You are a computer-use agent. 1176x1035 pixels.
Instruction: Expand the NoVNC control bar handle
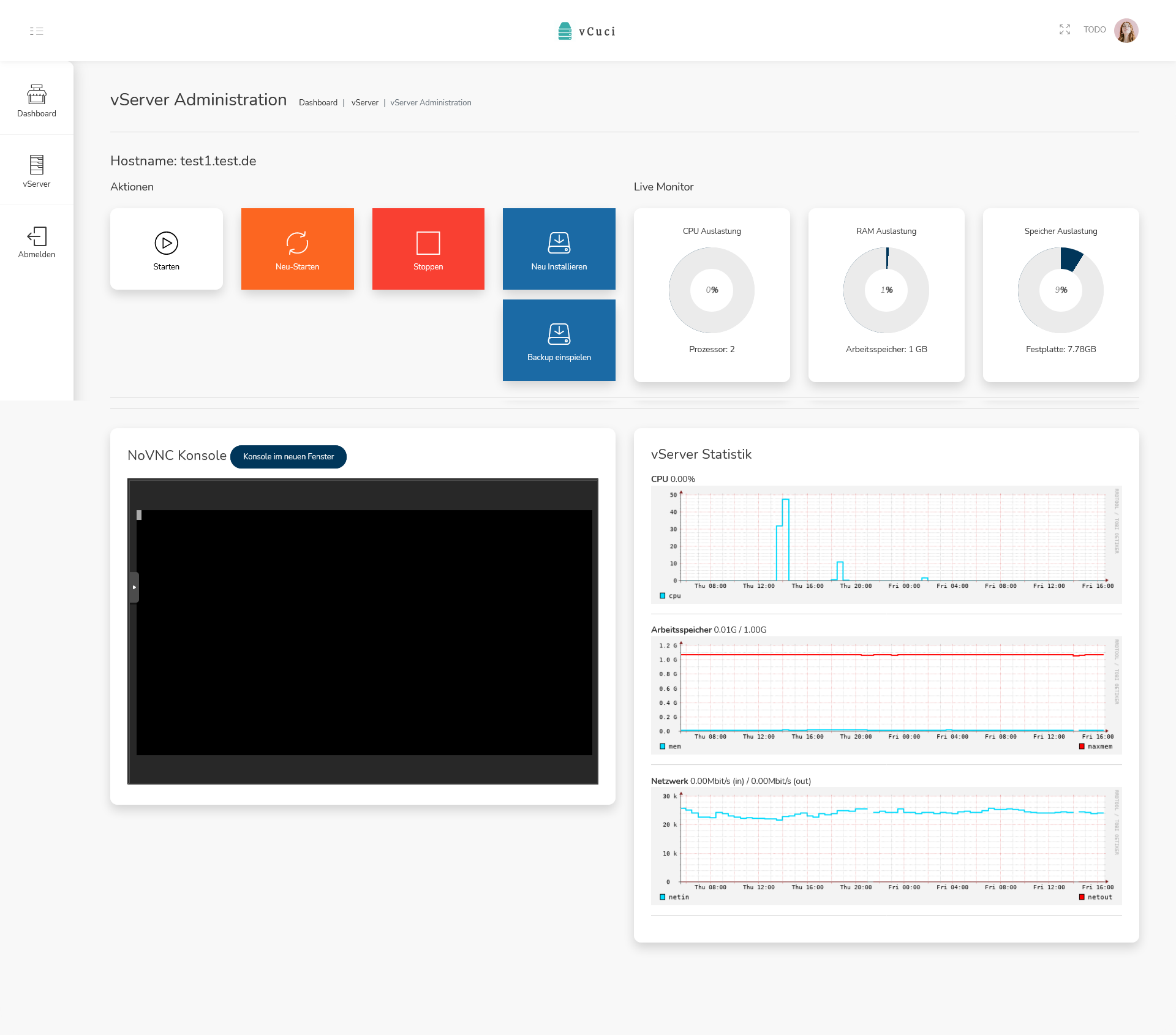click(x=134, y=587)
